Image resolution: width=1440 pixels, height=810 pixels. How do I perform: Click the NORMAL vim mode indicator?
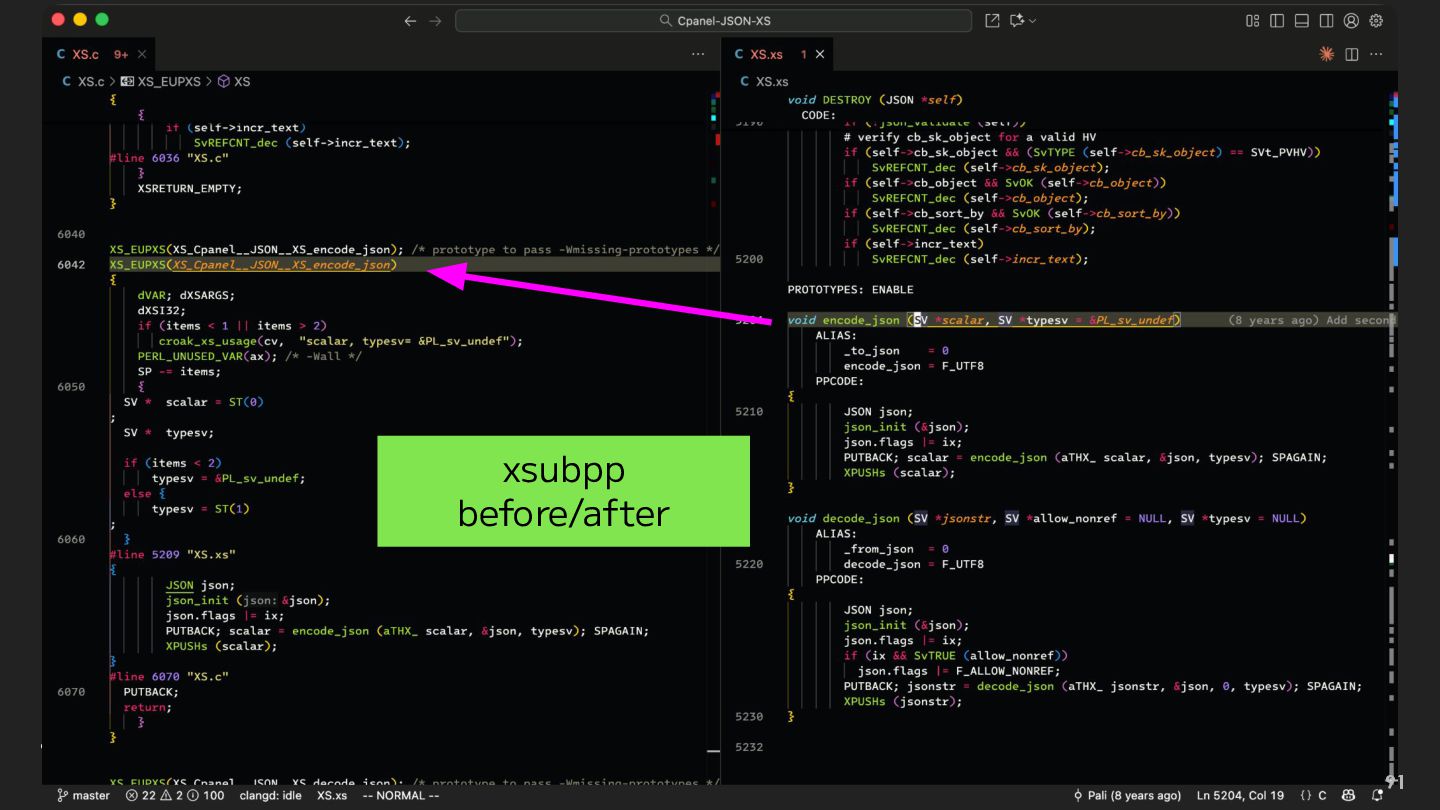click(x=400, y=795)
